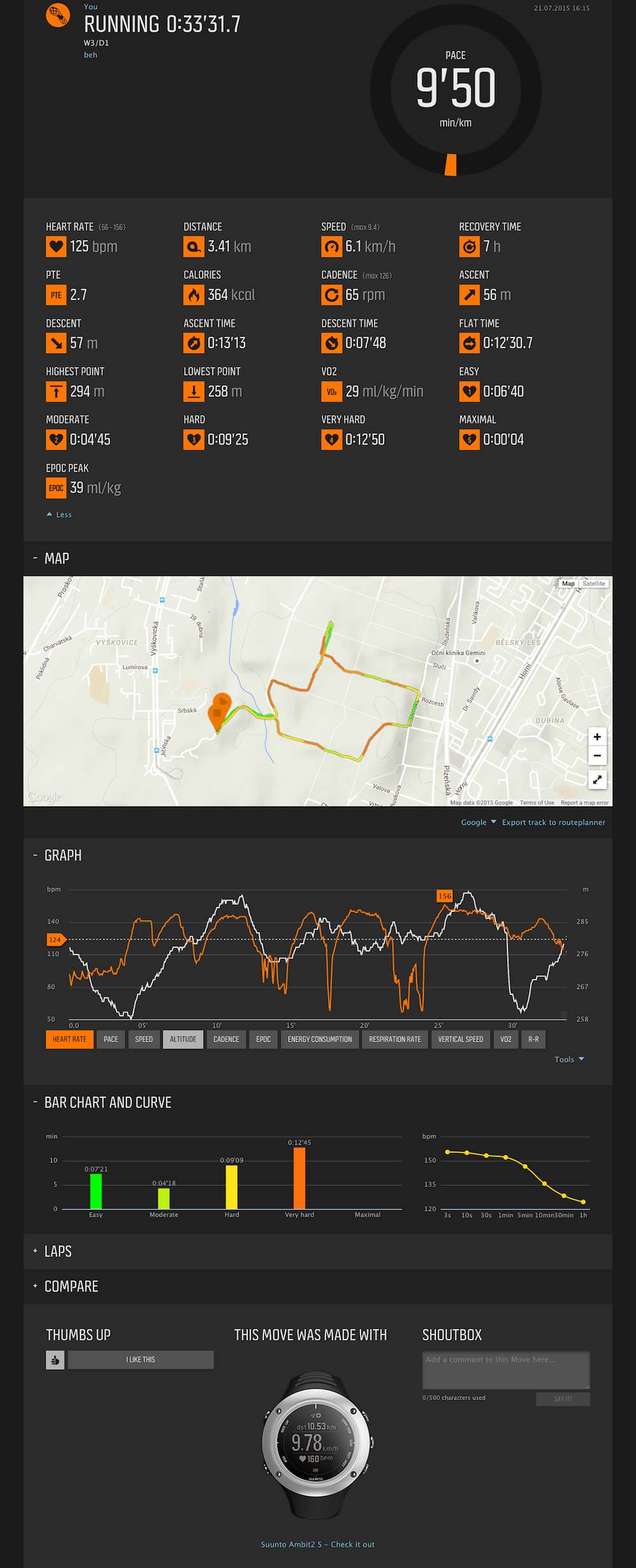Enable the Cadence graph series
Image resolution: width=636 pixels, height=1568 pixels.
click(226, 1040)
